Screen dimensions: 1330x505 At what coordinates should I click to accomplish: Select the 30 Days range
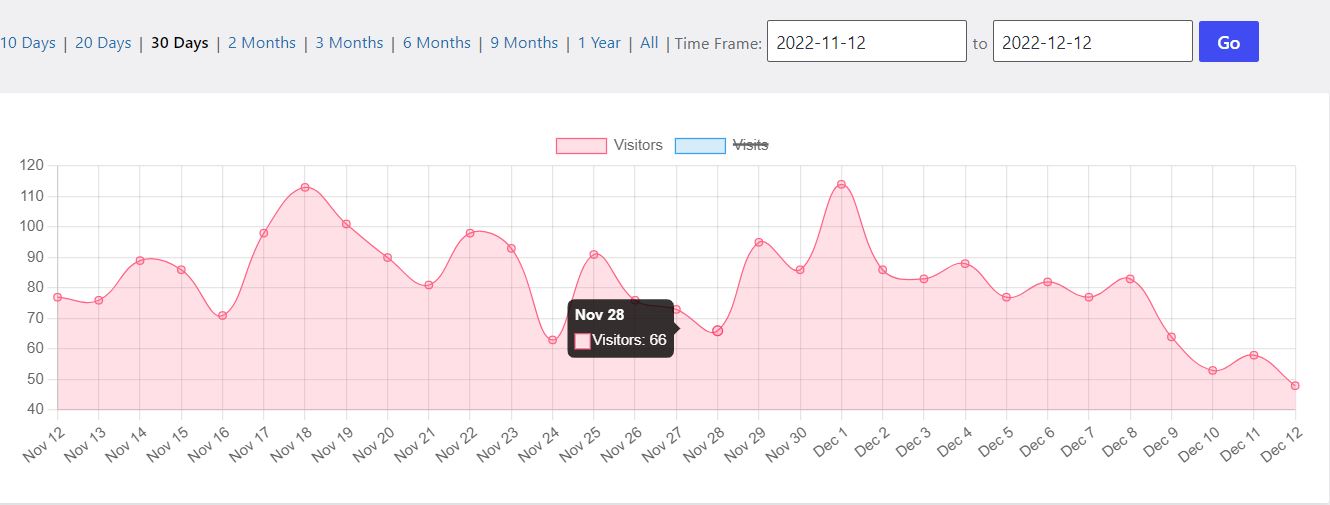(180, 43)
